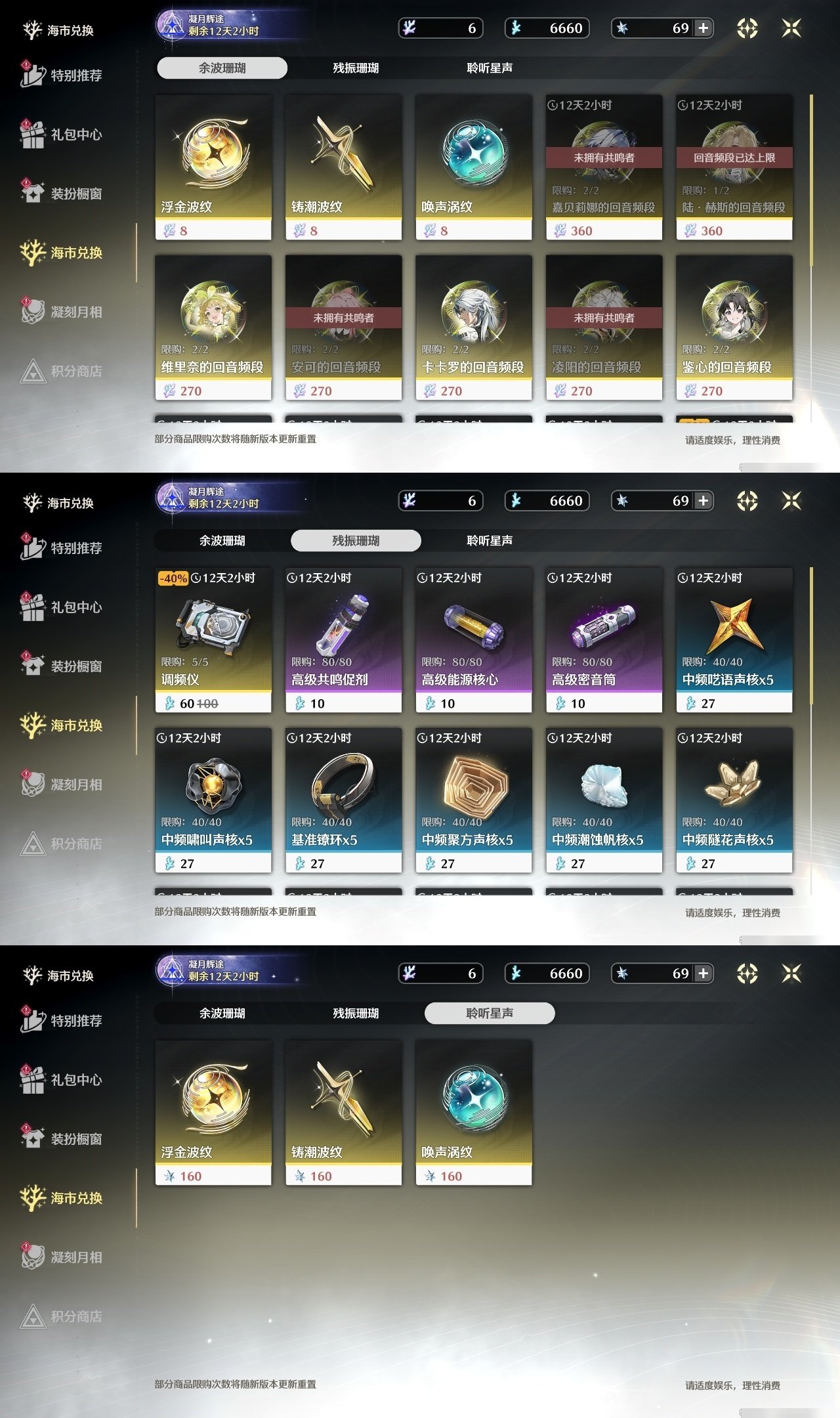The image size is (840, 1418).
Task: Pick 铸潮波纹 priced at 8
Action: tap(343, 167)
